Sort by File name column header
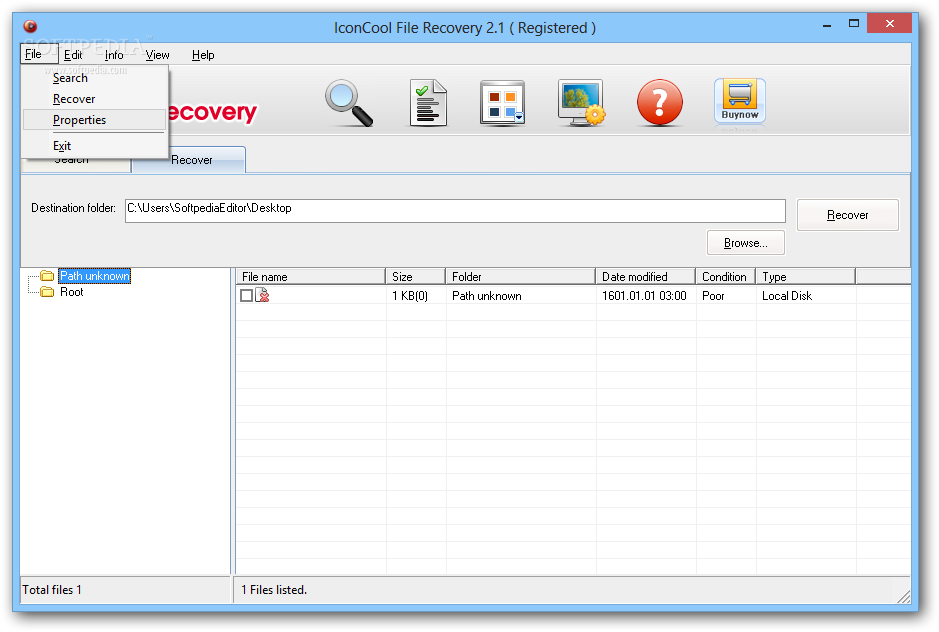This screenshot has height=632, width=939. point(310,277)
